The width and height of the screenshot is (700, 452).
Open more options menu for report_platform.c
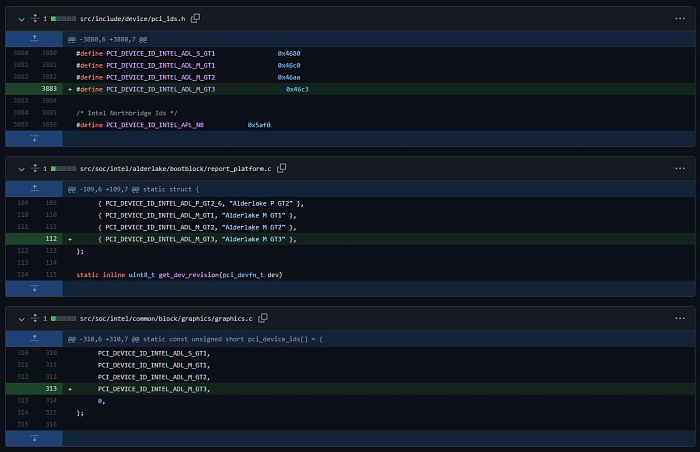coord(680,168)
